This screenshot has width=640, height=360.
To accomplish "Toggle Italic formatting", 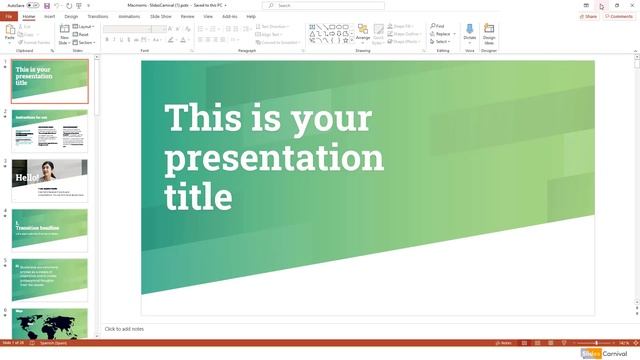I will tap(114, 40).
